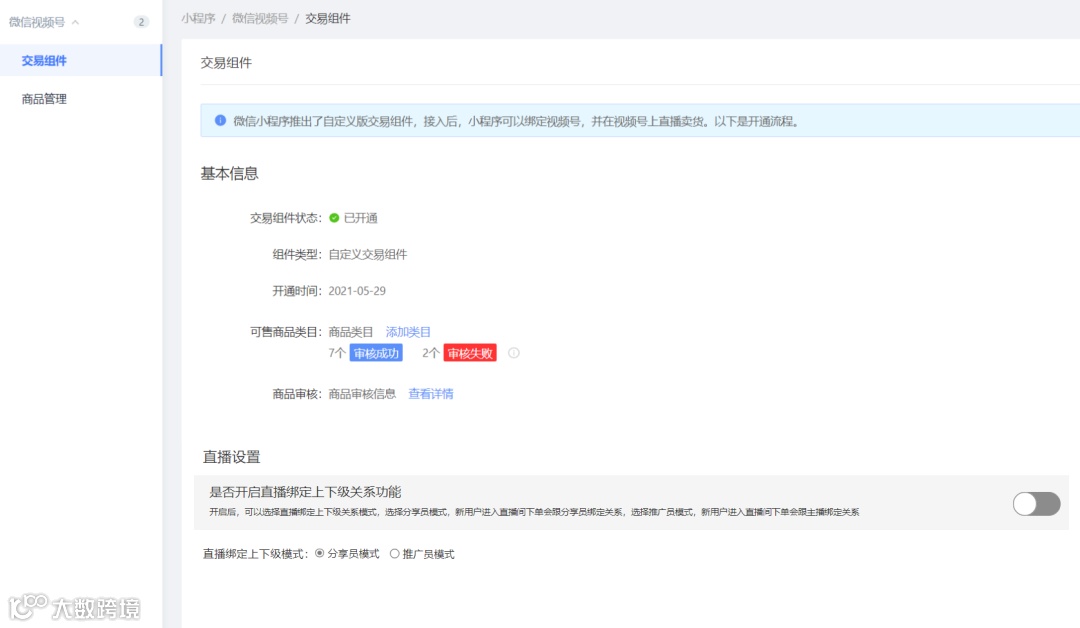Go to 微信视频号 in the breadcrumb

tap(260, 19)
